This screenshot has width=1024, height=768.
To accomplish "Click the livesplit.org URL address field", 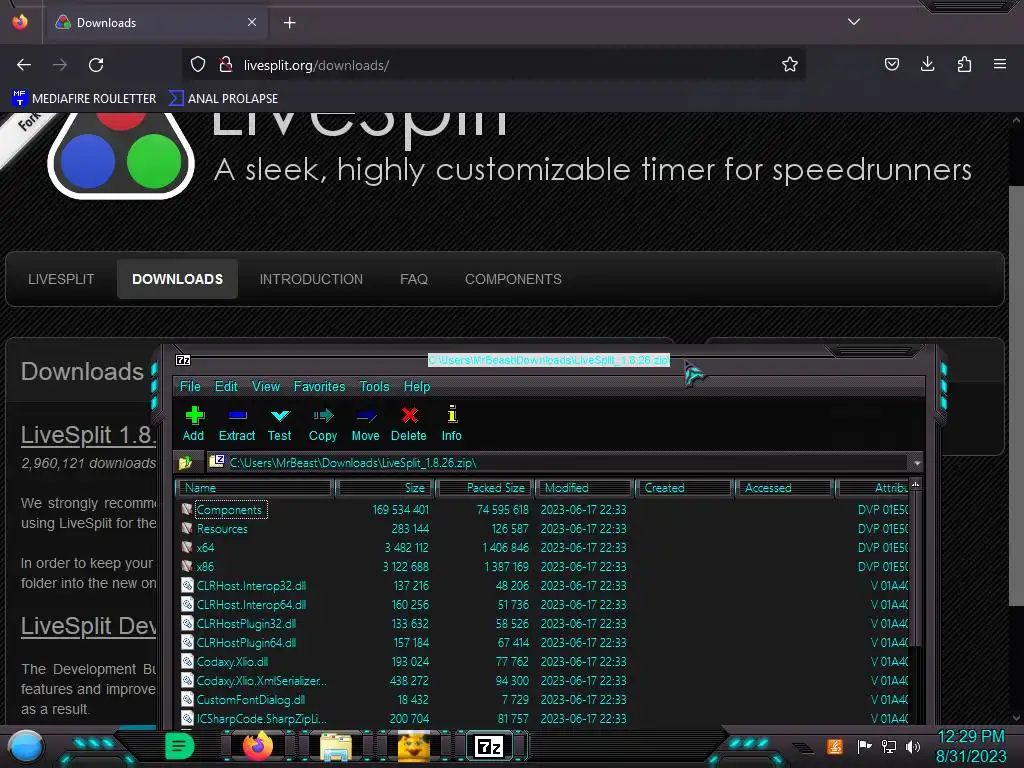I will 494,65.
